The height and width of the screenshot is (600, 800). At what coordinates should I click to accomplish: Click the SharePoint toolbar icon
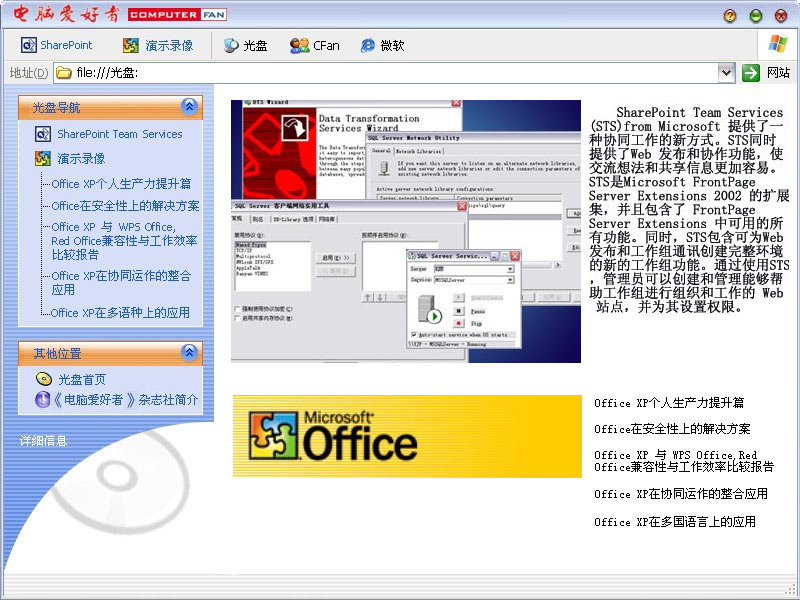[x=29, y=45]
